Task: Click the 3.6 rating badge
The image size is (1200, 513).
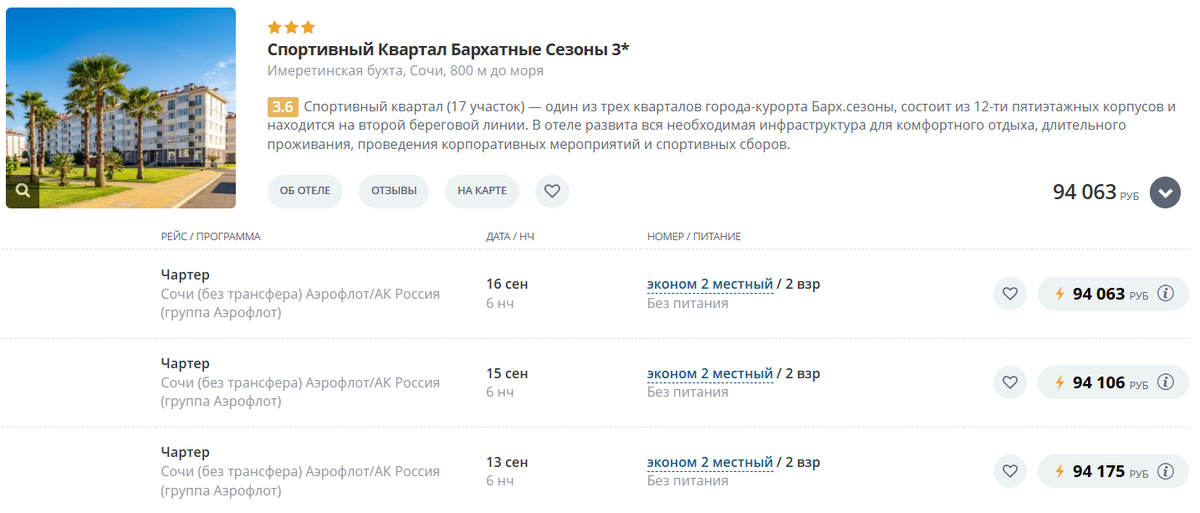Action: coord(283,107)
